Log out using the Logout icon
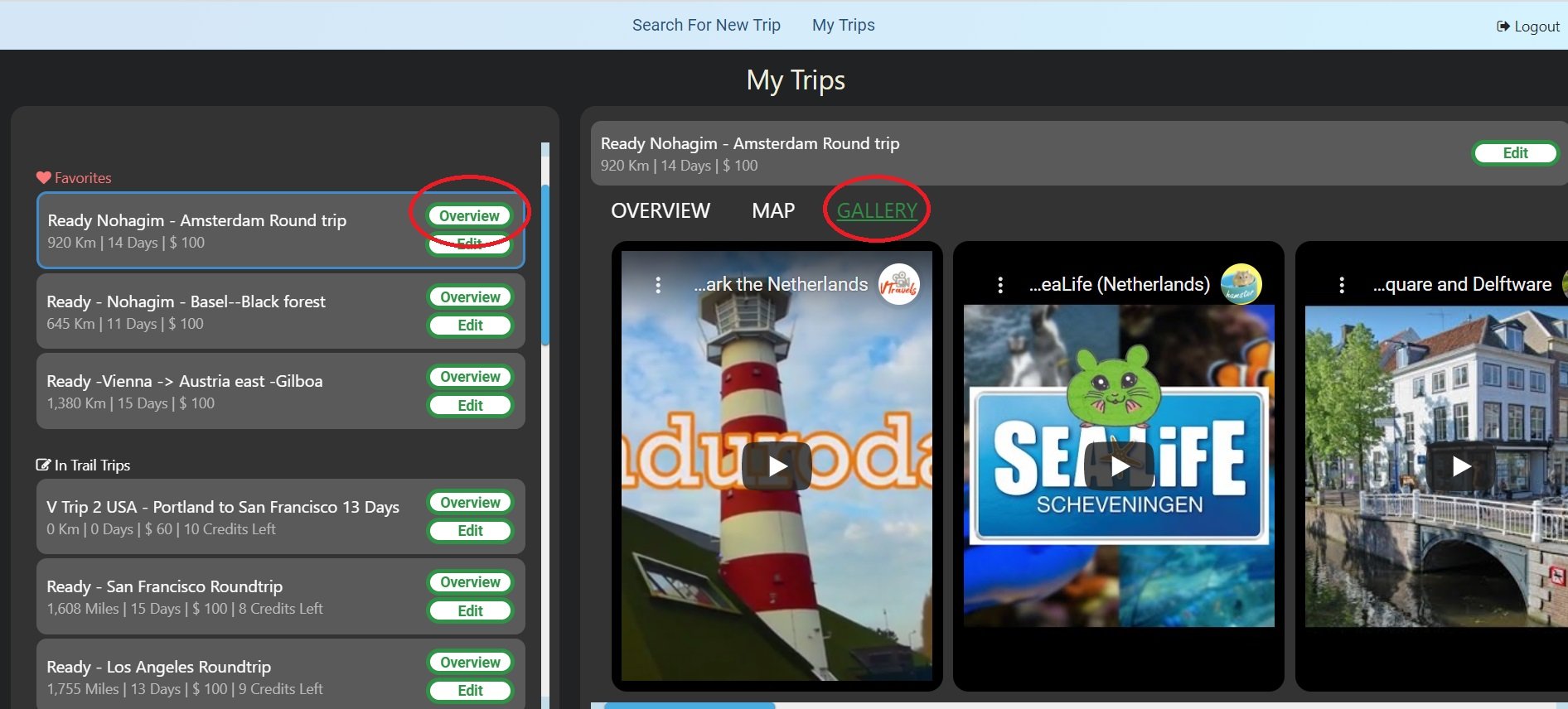Viewport: 1568px width, 709px height. click(x=1503, y=27)
